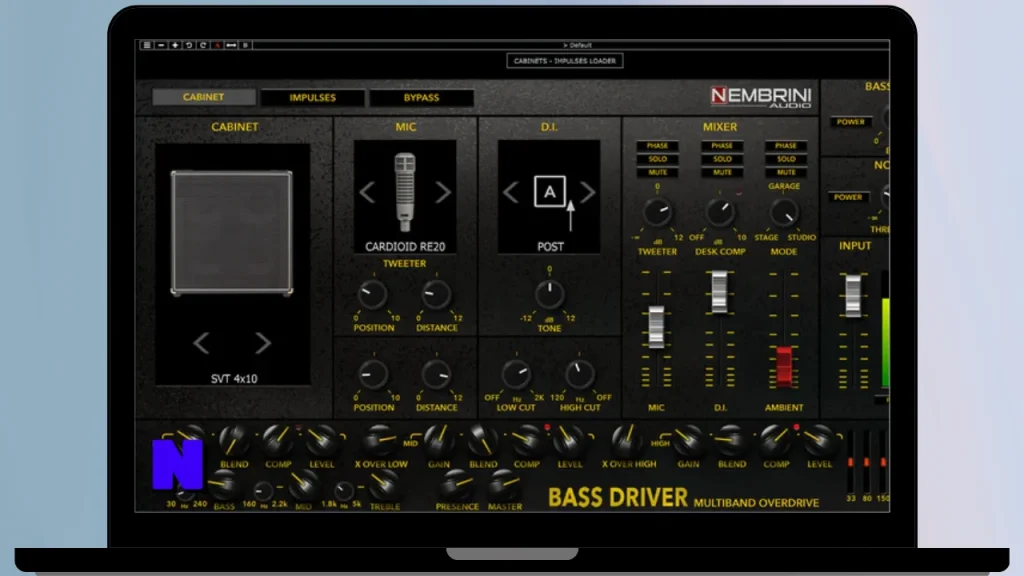This screenshot has height=576, width=1024.
Task: Mute the D.I. mixer channel
Action: [722, 172]
